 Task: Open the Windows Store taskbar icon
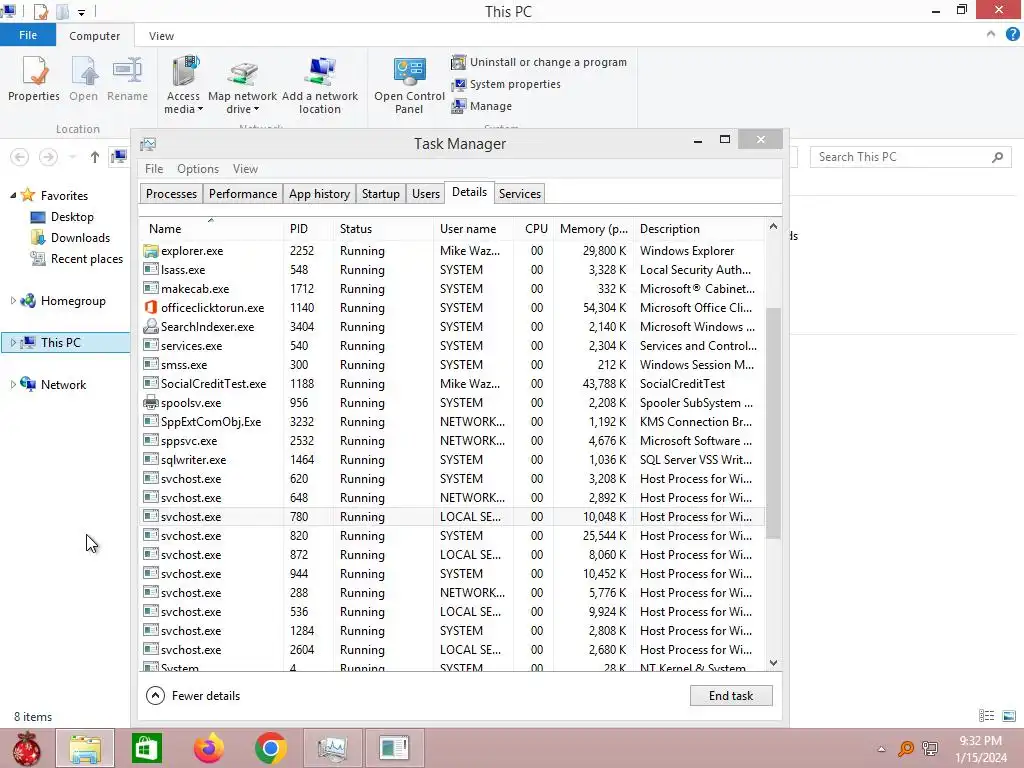click(146, 748)
